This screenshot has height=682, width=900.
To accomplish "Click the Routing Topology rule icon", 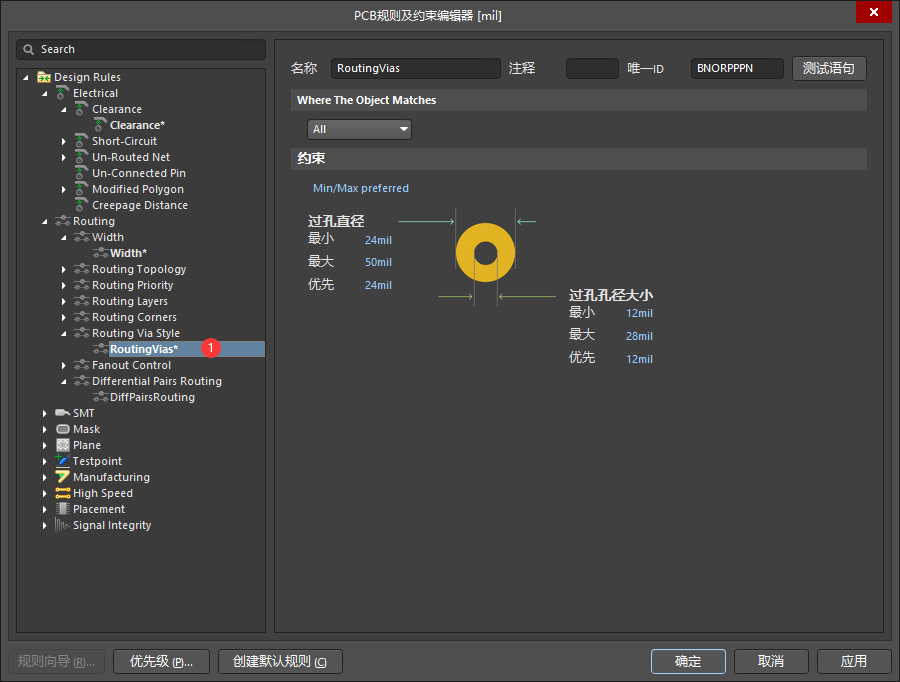I will 82,269.
